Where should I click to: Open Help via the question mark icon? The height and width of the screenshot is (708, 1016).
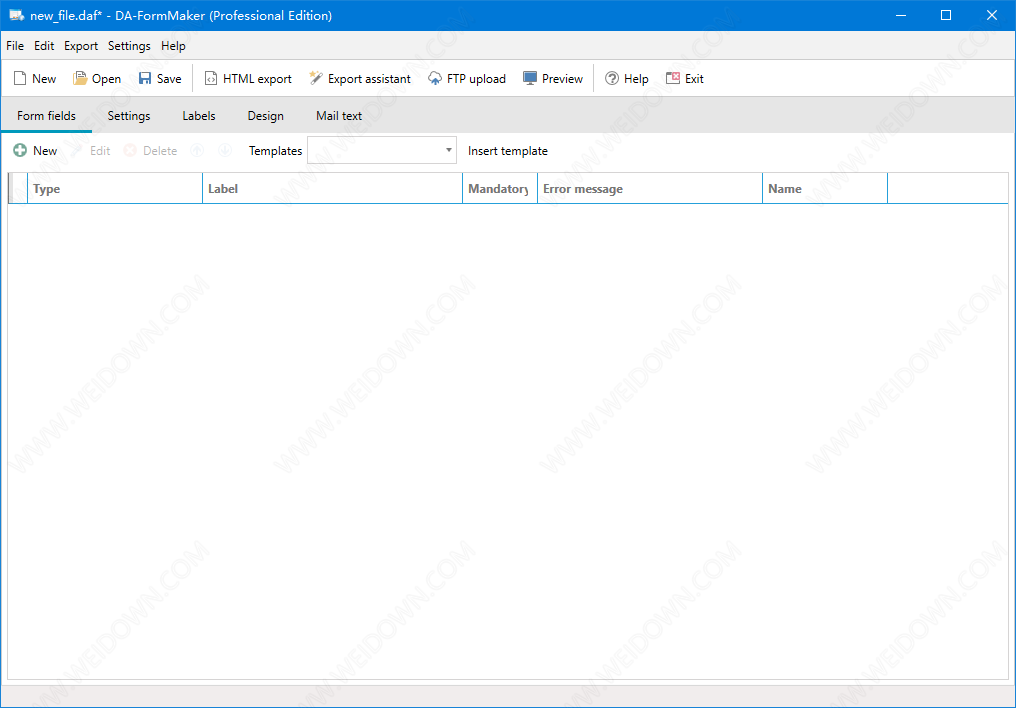point(612,79)
